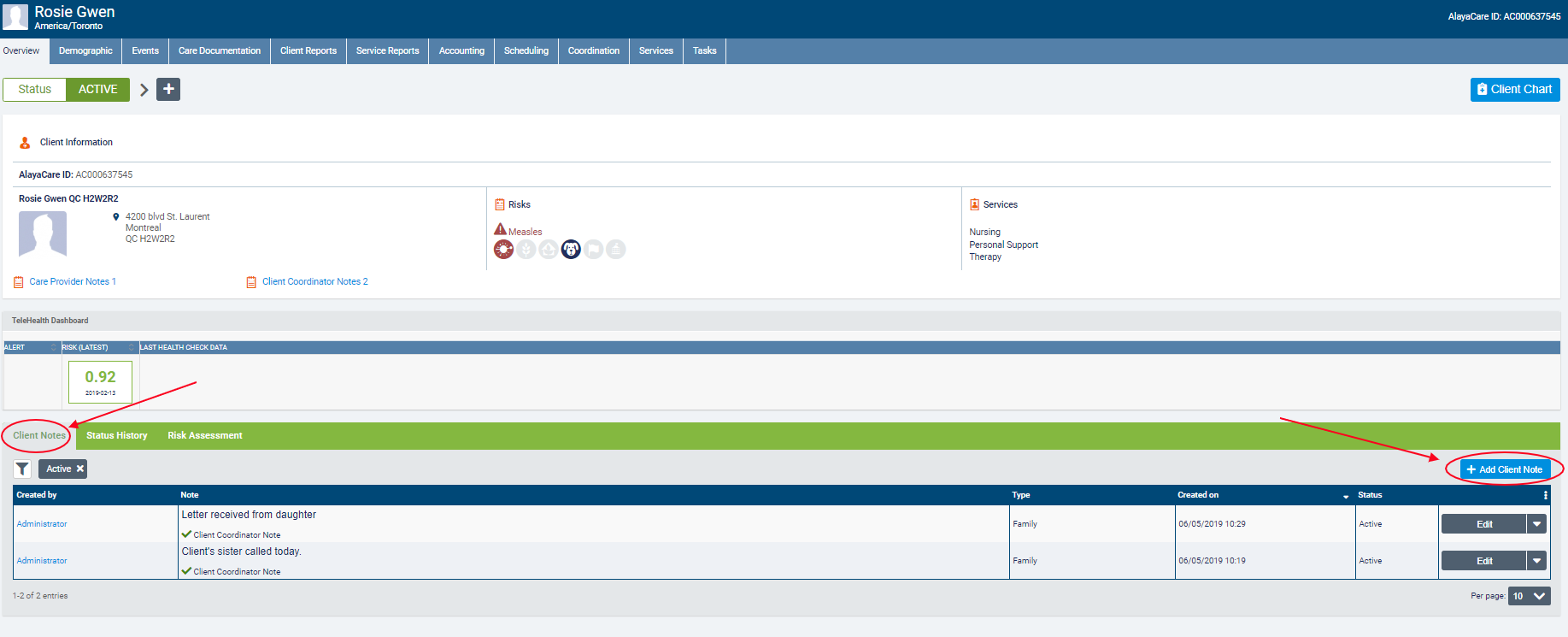The width and height of the screenshot is (1568, 637).
Task: Click the Personal Support service text
Action: pos(1004,245)
